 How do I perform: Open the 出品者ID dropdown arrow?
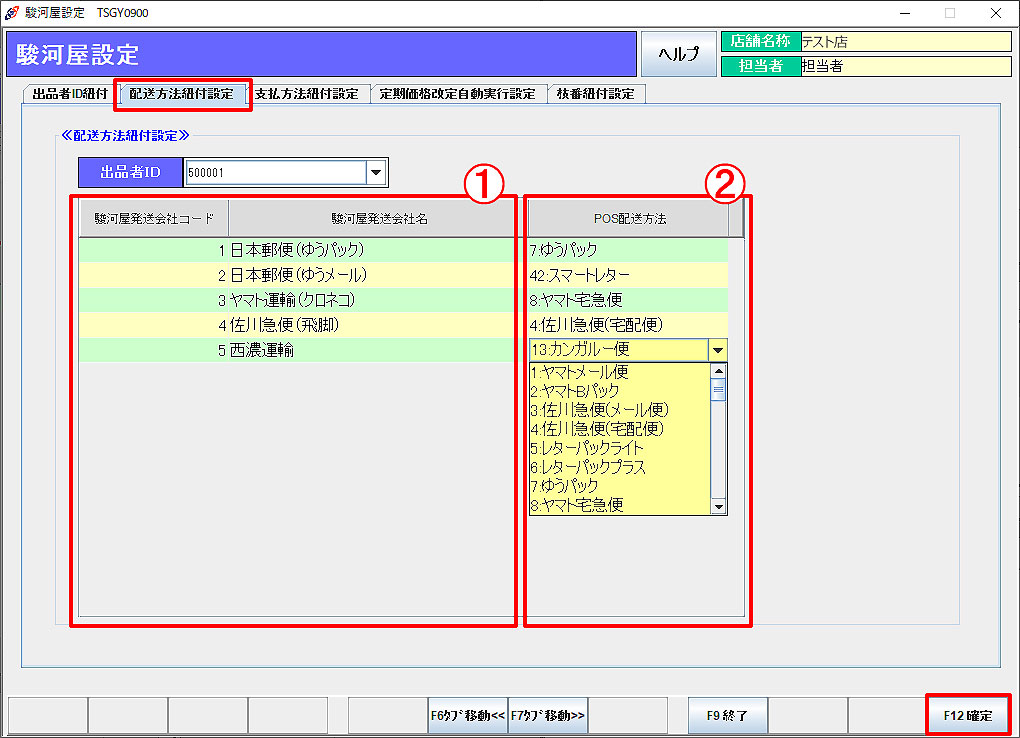tap(376, 172)
